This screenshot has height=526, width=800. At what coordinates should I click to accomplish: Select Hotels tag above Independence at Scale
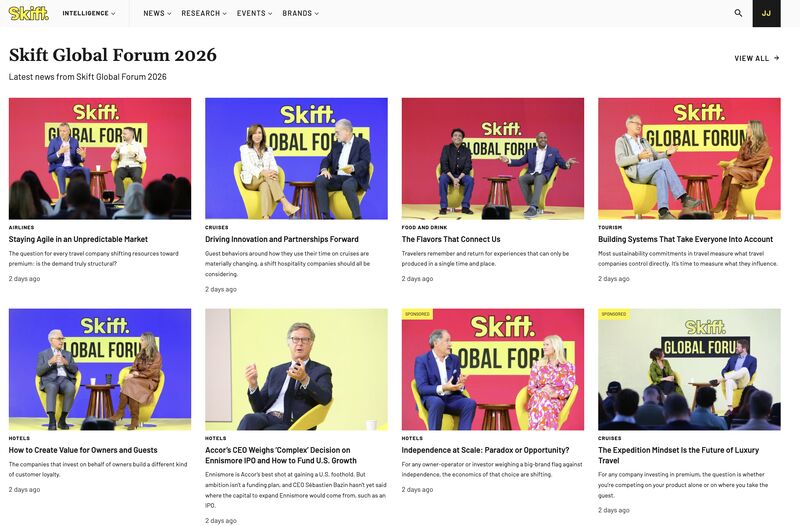(x=412, y=438)
